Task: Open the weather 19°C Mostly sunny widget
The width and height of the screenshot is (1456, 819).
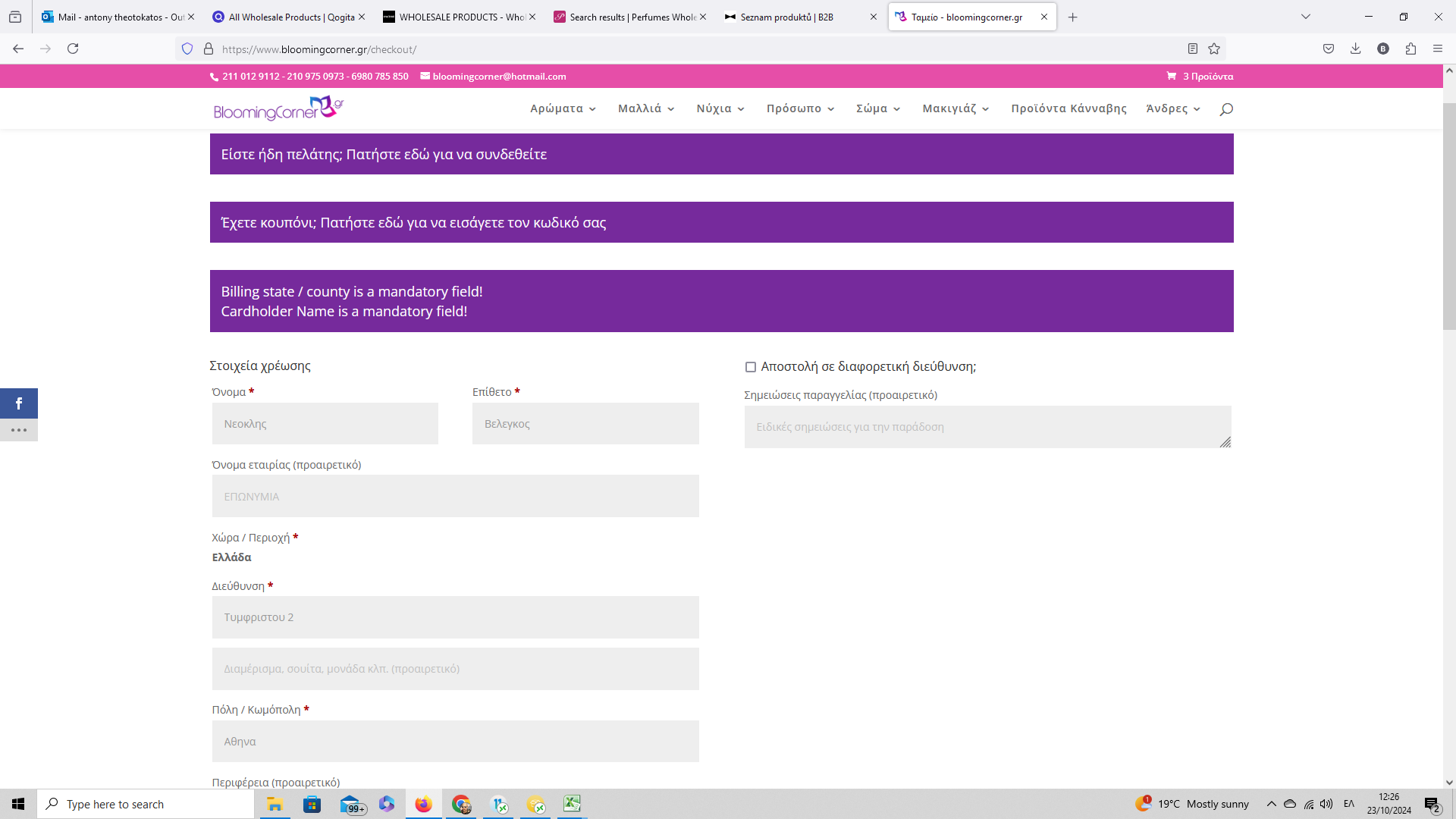Action: [1192, 804]
